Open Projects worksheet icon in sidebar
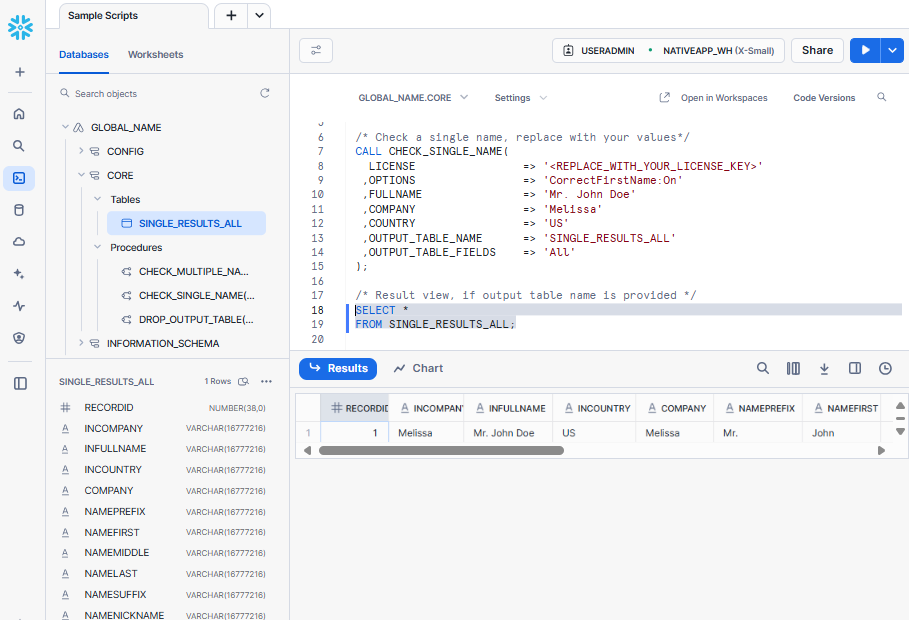909x620 pixels. coord(19,178)
